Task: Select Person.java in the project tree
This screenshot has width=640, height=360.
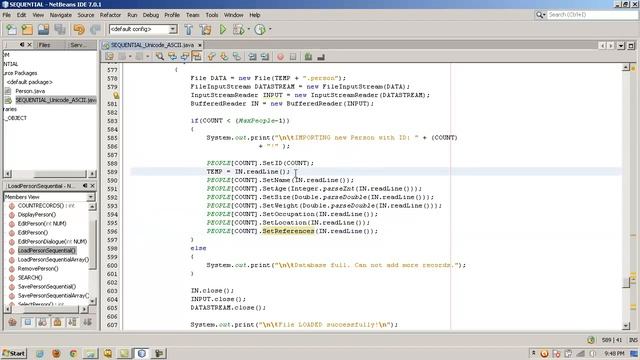Action: click(30, 91)
